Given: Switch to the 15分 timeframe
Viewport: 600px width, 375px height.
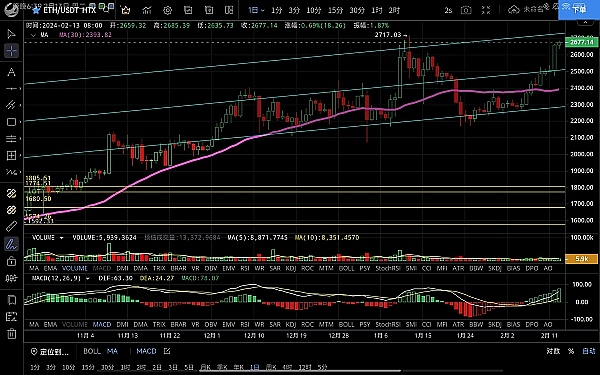Looking at the screenshot, I should (x=335, y=10).
